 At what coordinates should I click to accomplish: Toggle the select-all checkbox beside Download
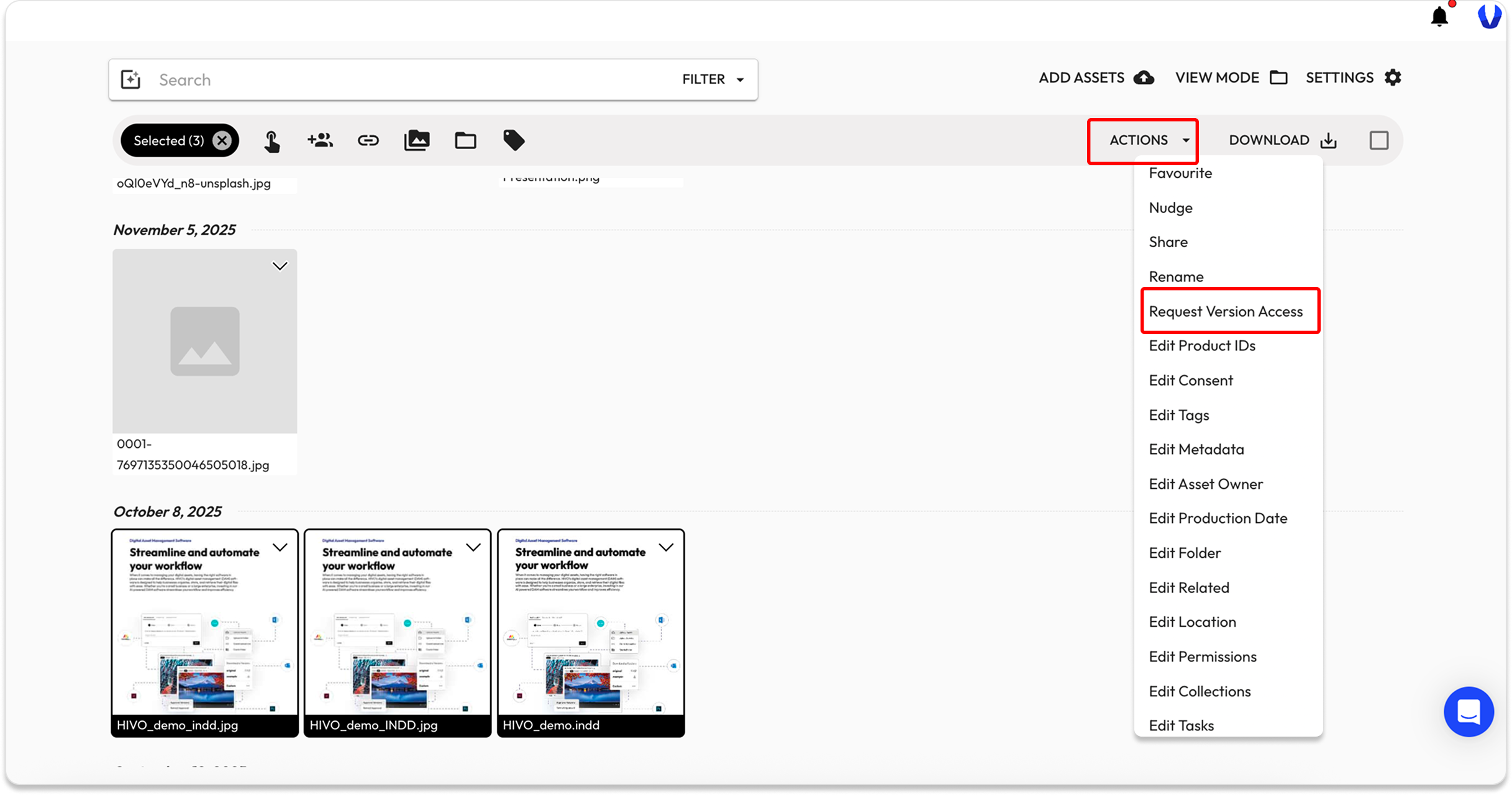pos(1378,140)
